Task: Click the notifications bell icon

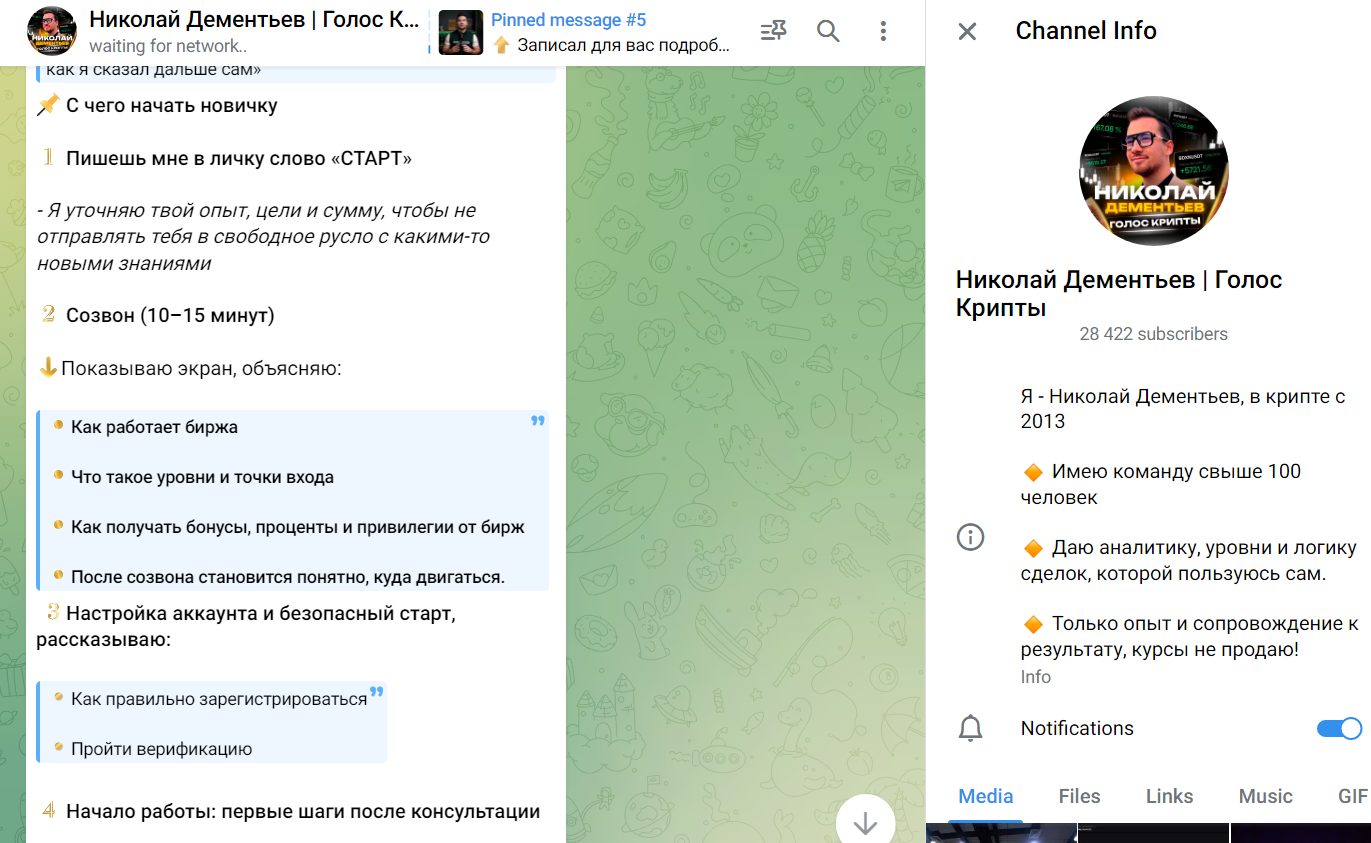Action: click(x=968, y=728)
